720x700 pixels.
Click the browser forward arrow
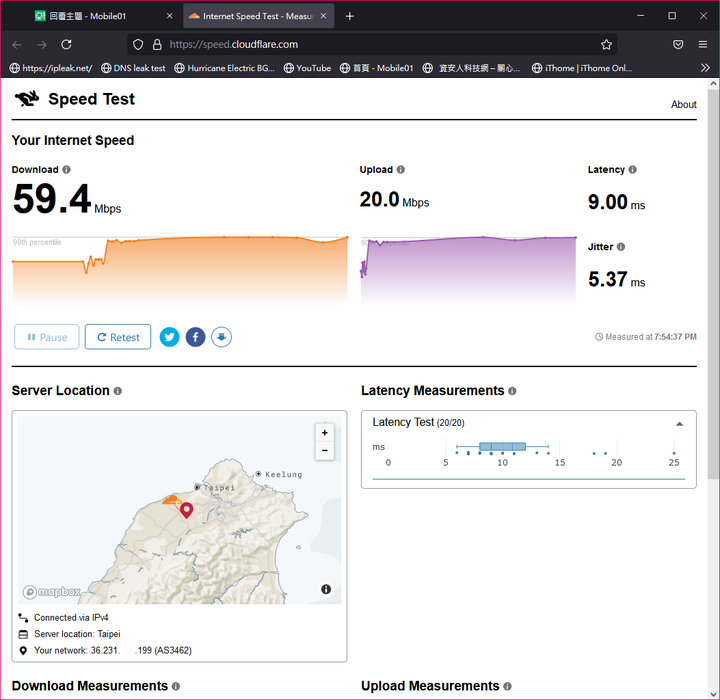pyautogui.click(x=42, y=45)
